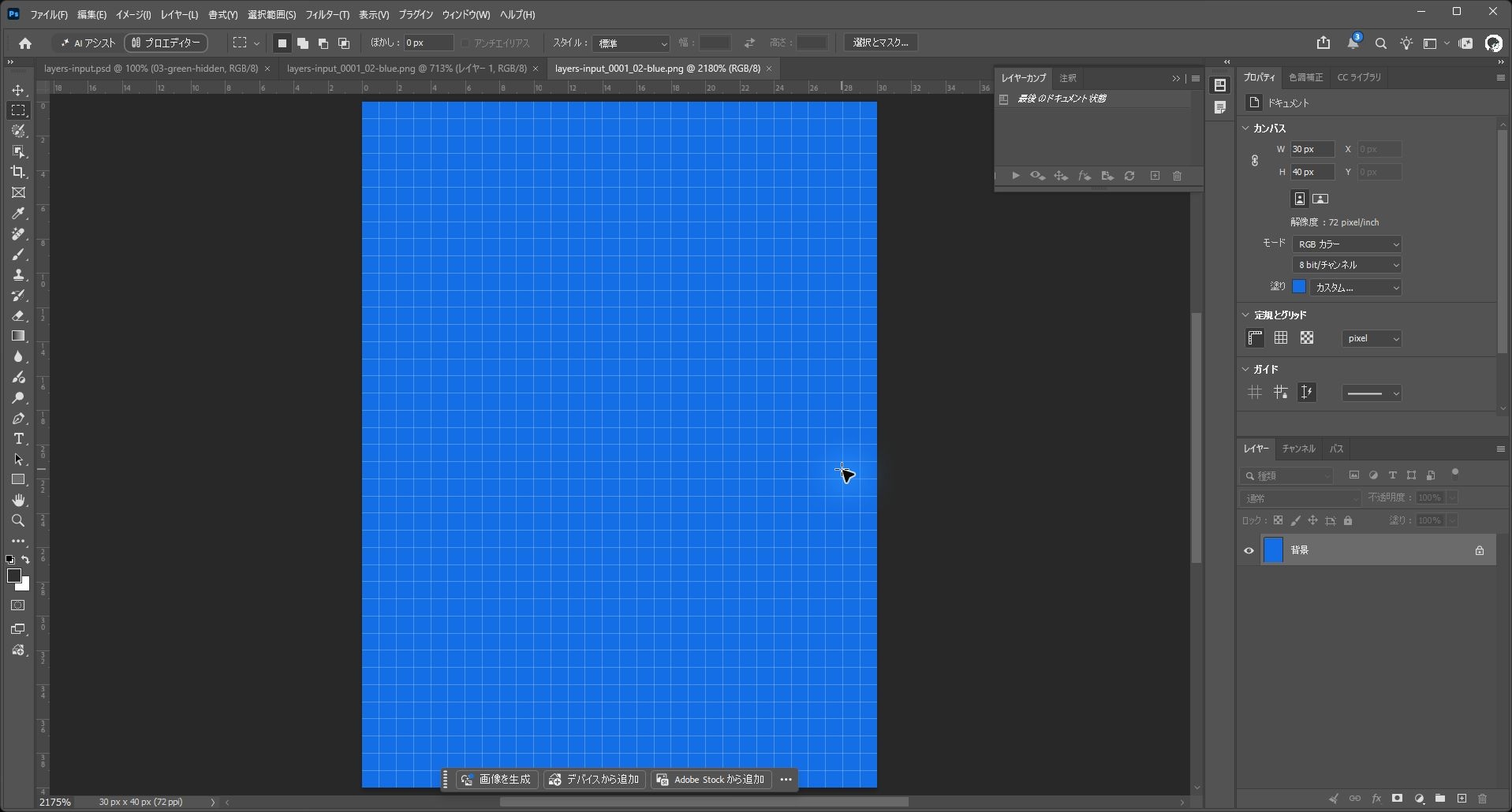The width and height of the screenshot is (1512, 812).
Task: Select the Zoom tool
Action: 18,521
